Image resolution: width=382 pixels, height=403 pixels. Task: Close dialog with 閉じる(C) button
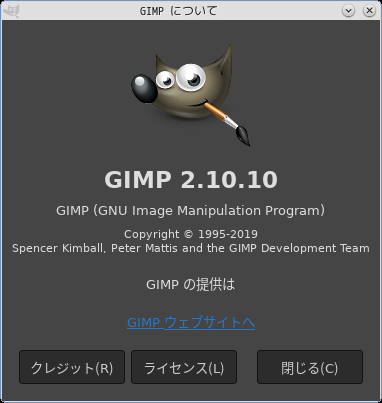pos(310,367)
